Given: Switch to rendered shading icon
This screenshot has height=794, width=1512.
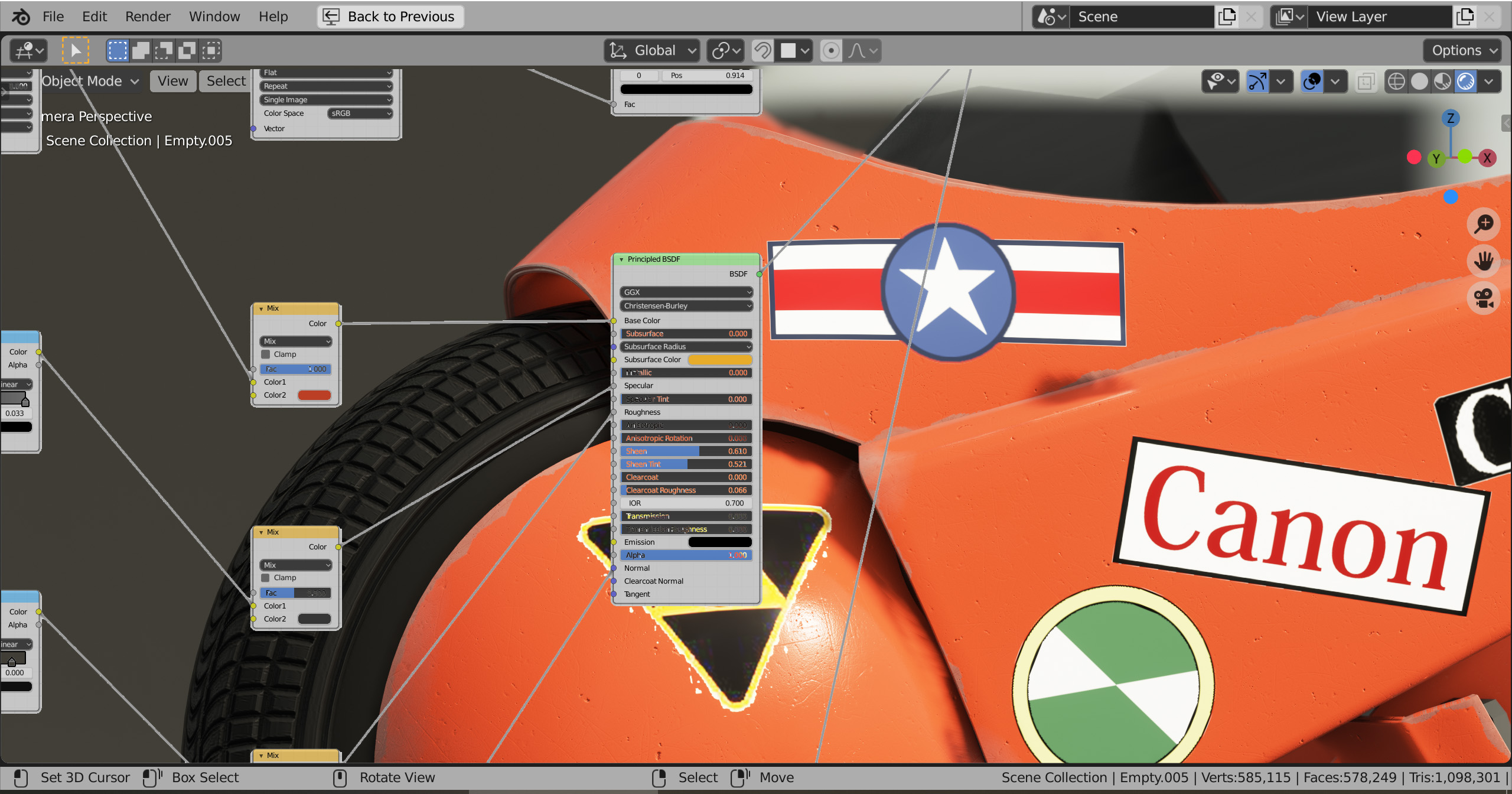Looking at the screenshot, I should (x=1466, y=82).
